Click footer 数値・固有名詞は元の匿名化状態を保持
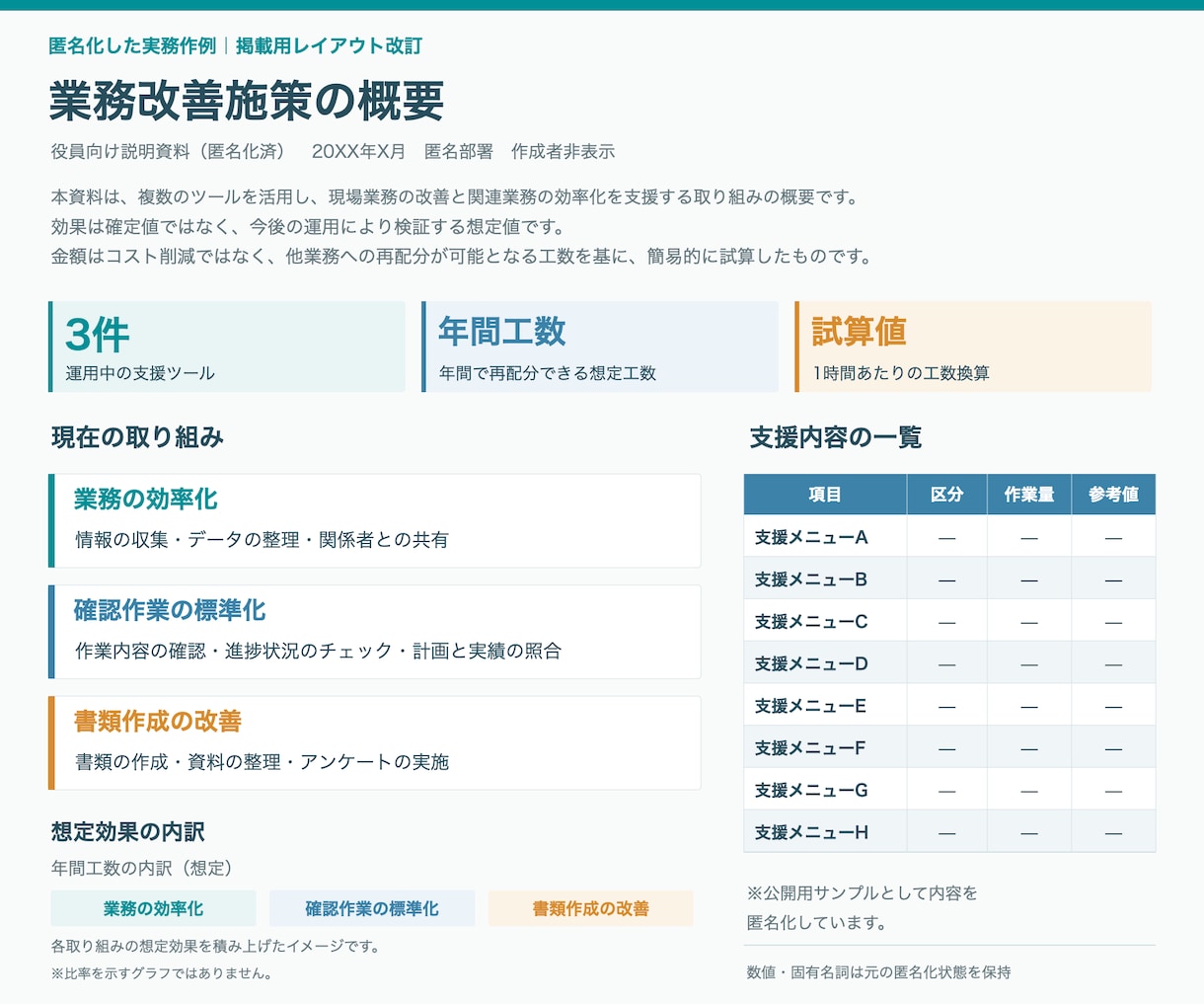The height and width of the screenshot is (1004, 1204). coord(879,972)
